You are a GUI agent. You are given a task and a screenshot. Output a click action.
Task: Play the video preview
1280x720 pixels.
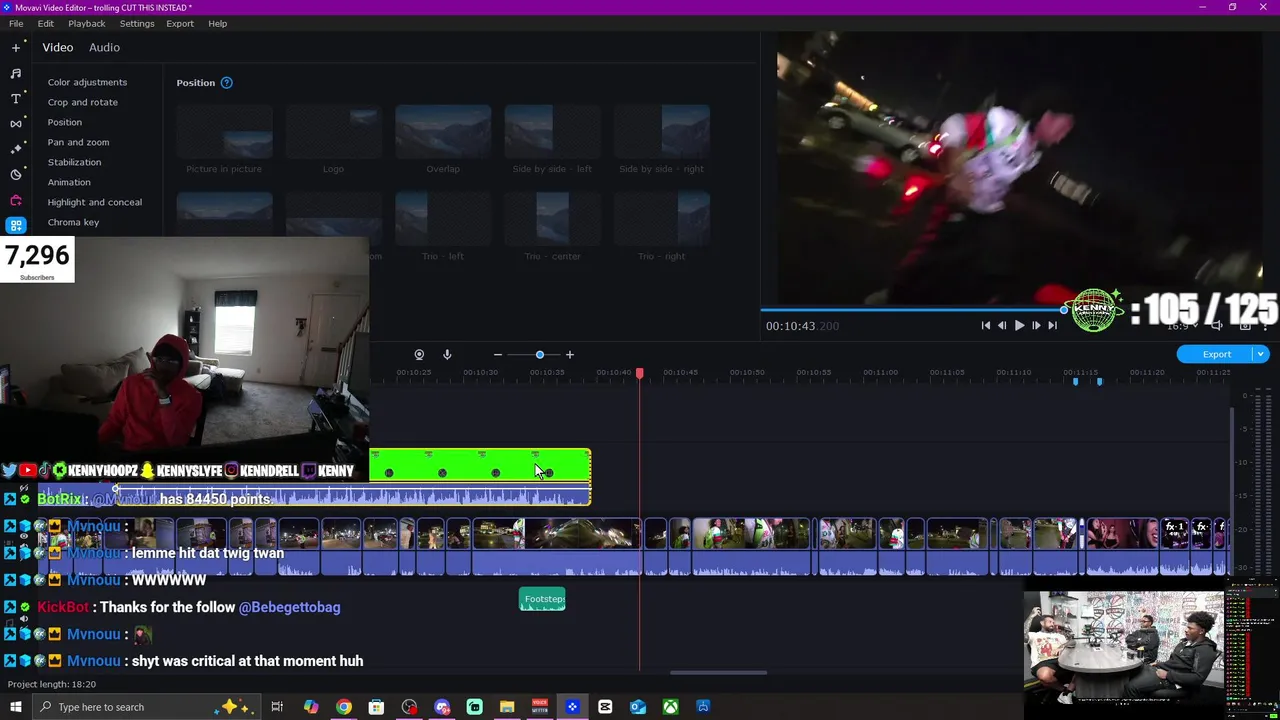click(1019, 325)
